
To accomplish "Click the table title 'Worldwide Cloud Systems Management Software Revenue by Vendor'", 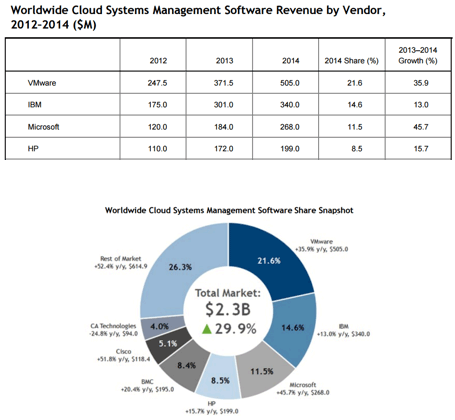I will (x=198, y=17).
